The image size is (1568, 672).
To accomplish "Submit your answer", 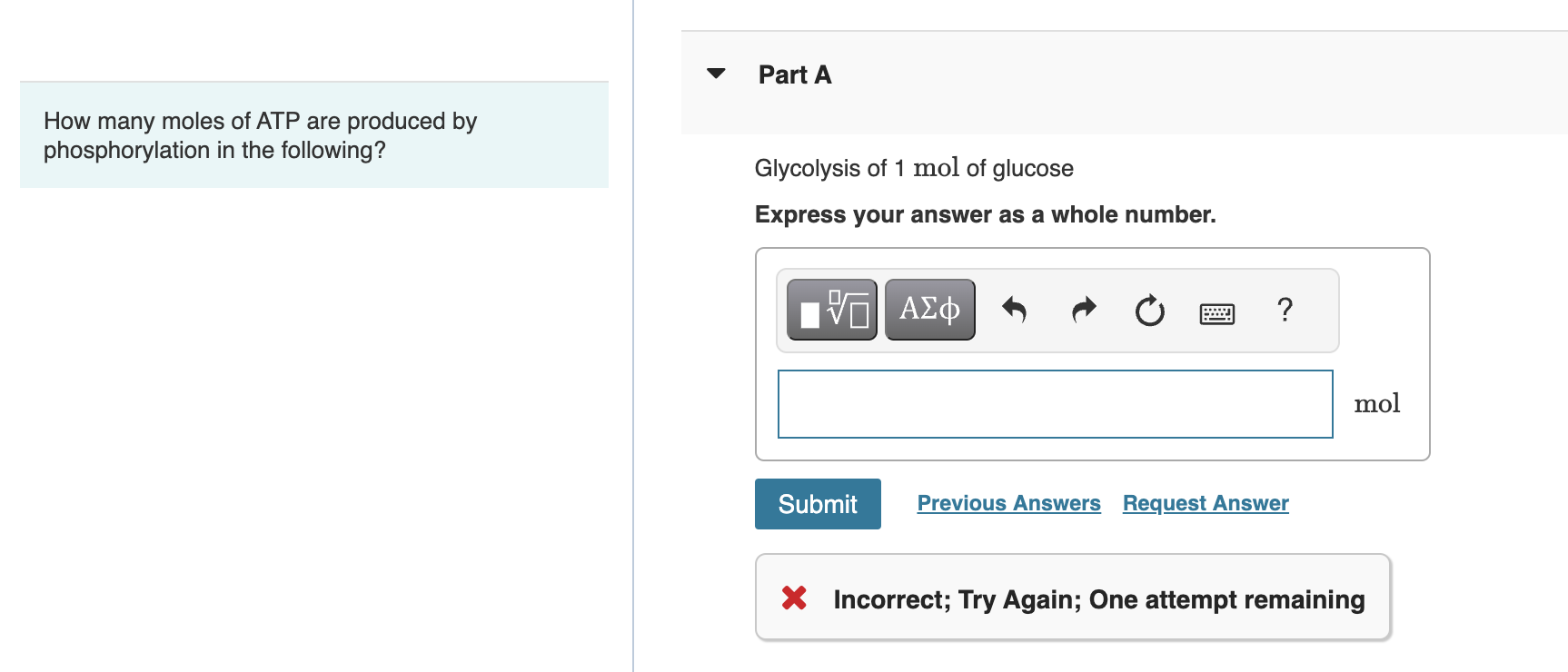I will pos(817,503).
